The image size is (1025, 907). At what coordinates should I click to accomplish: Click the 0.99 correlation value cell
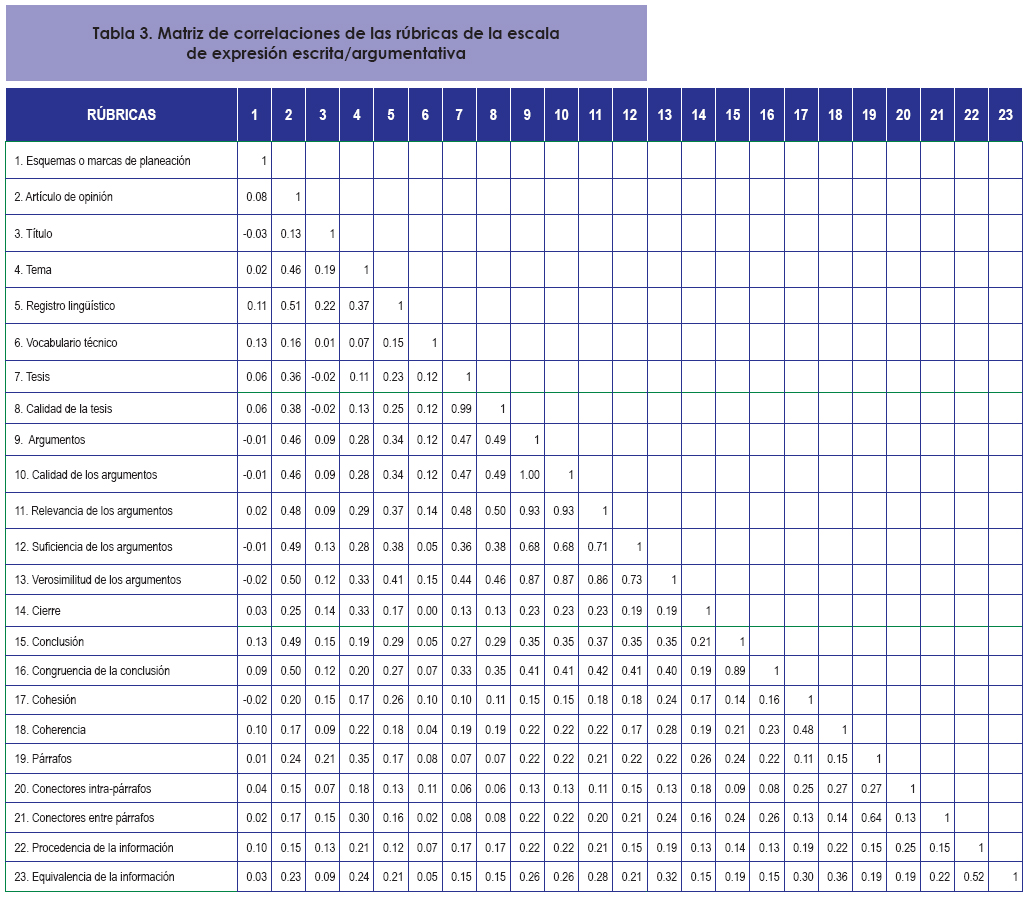(x=459, y=409)
